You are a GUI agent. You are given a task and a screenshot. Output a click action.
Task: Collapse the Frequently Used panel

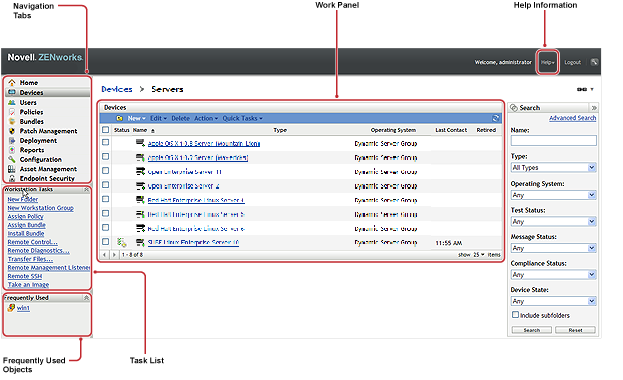(86, 298)
